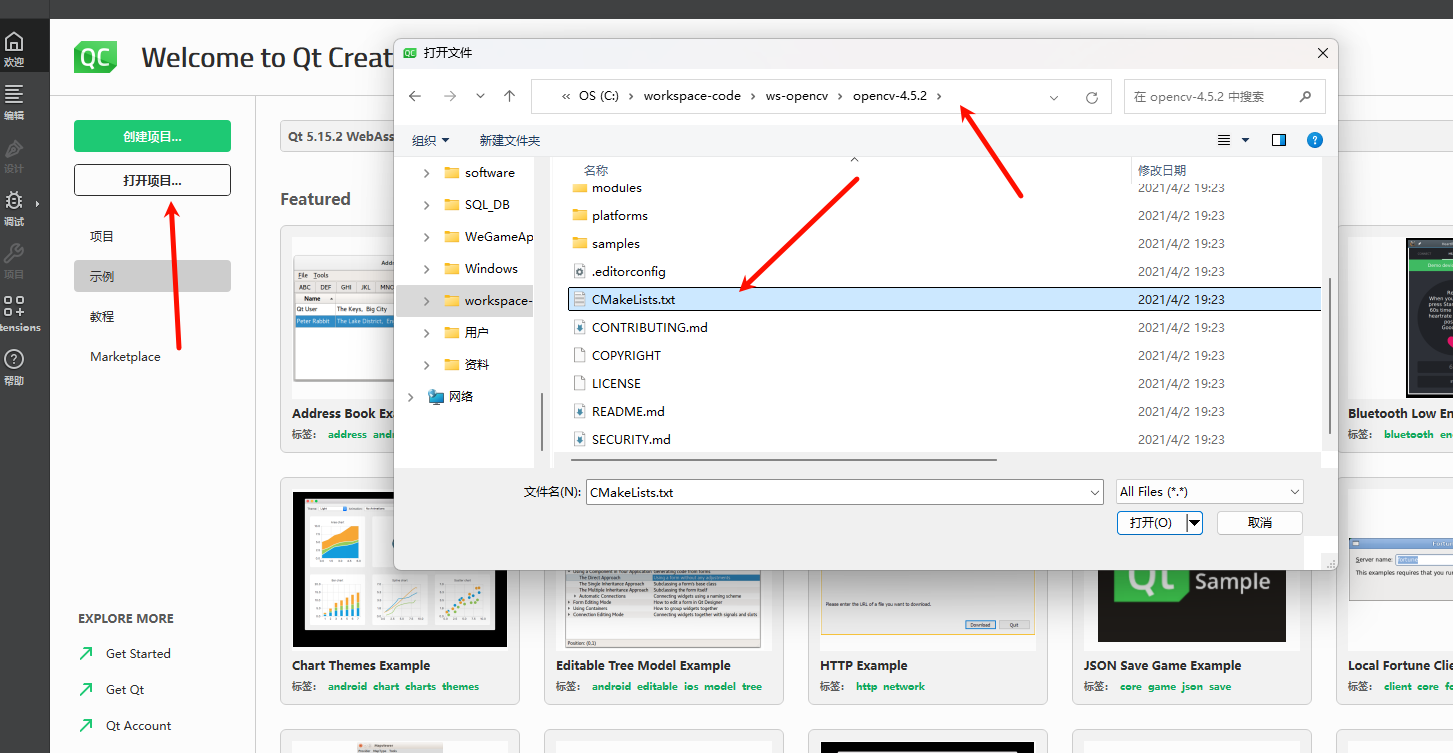The image size is (1453, 753).
Task: Click the CONTRIBUTING.md file icon
Action: [579, 327]
